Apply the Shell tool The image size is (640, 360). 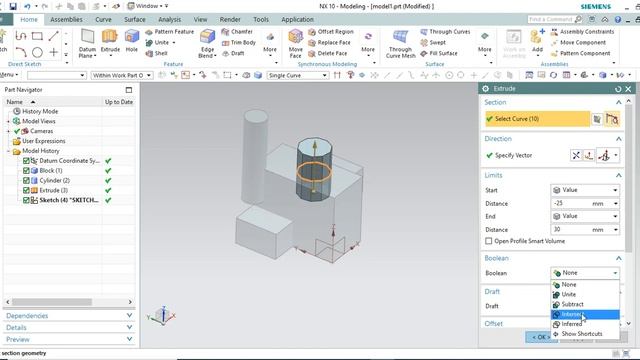(157, 53)
